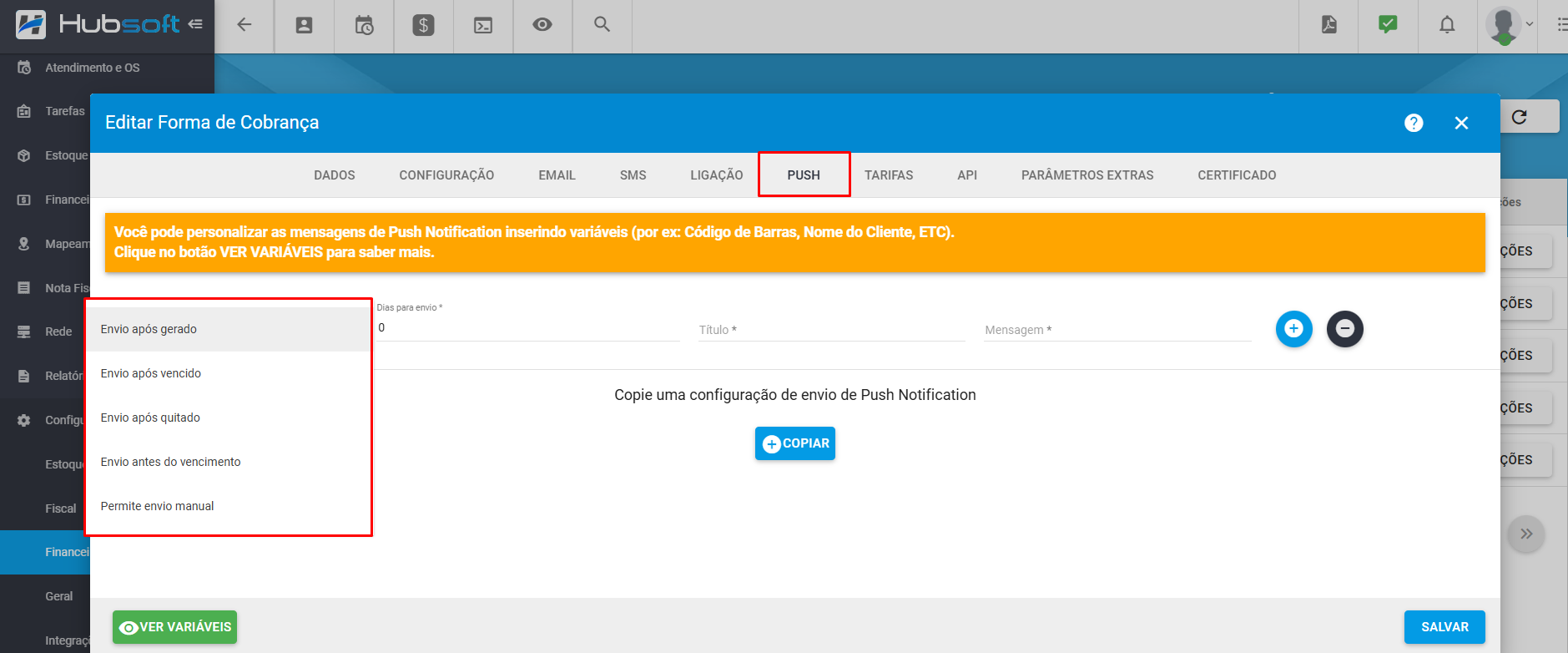Open the client profile toolbar icon
Image resolution: width=1568 pixels, height=653 pixels.
coord(305,25)
